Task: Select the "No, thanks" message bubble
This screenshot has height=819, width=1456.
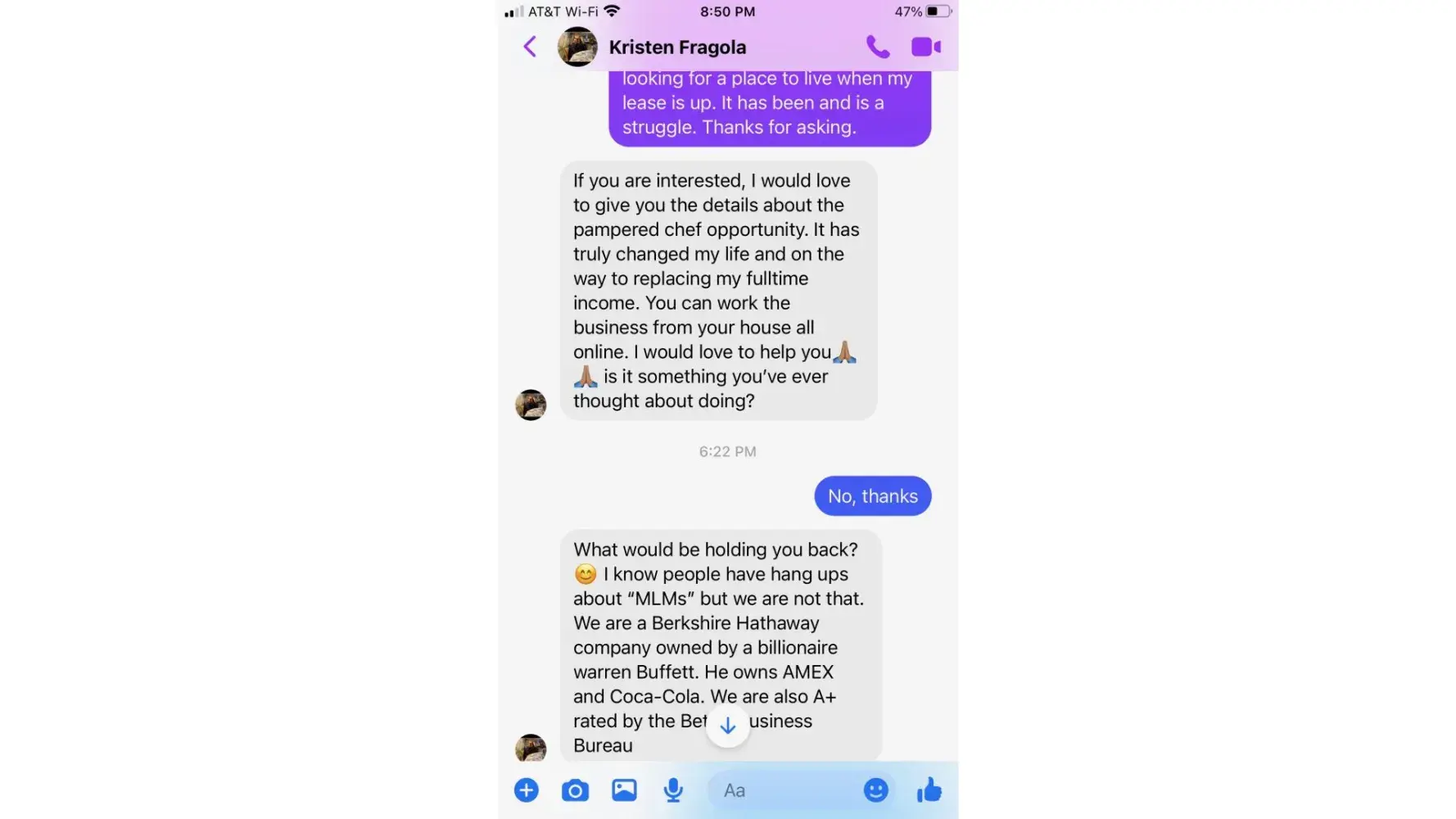Action: (x=873, y=496)
